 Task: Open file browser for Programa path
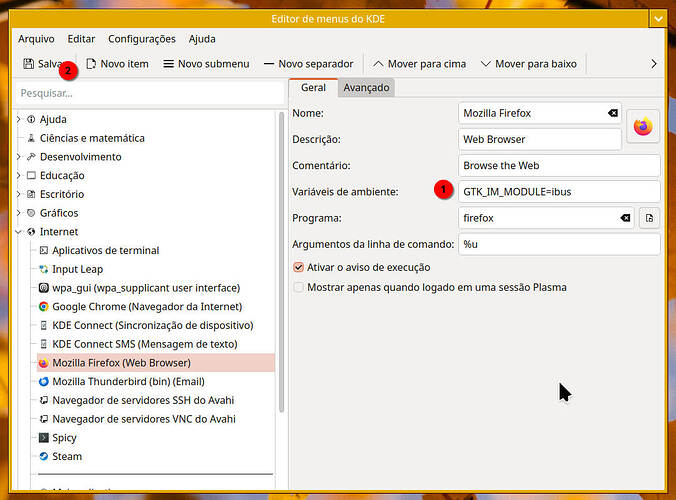coord(649,218)
